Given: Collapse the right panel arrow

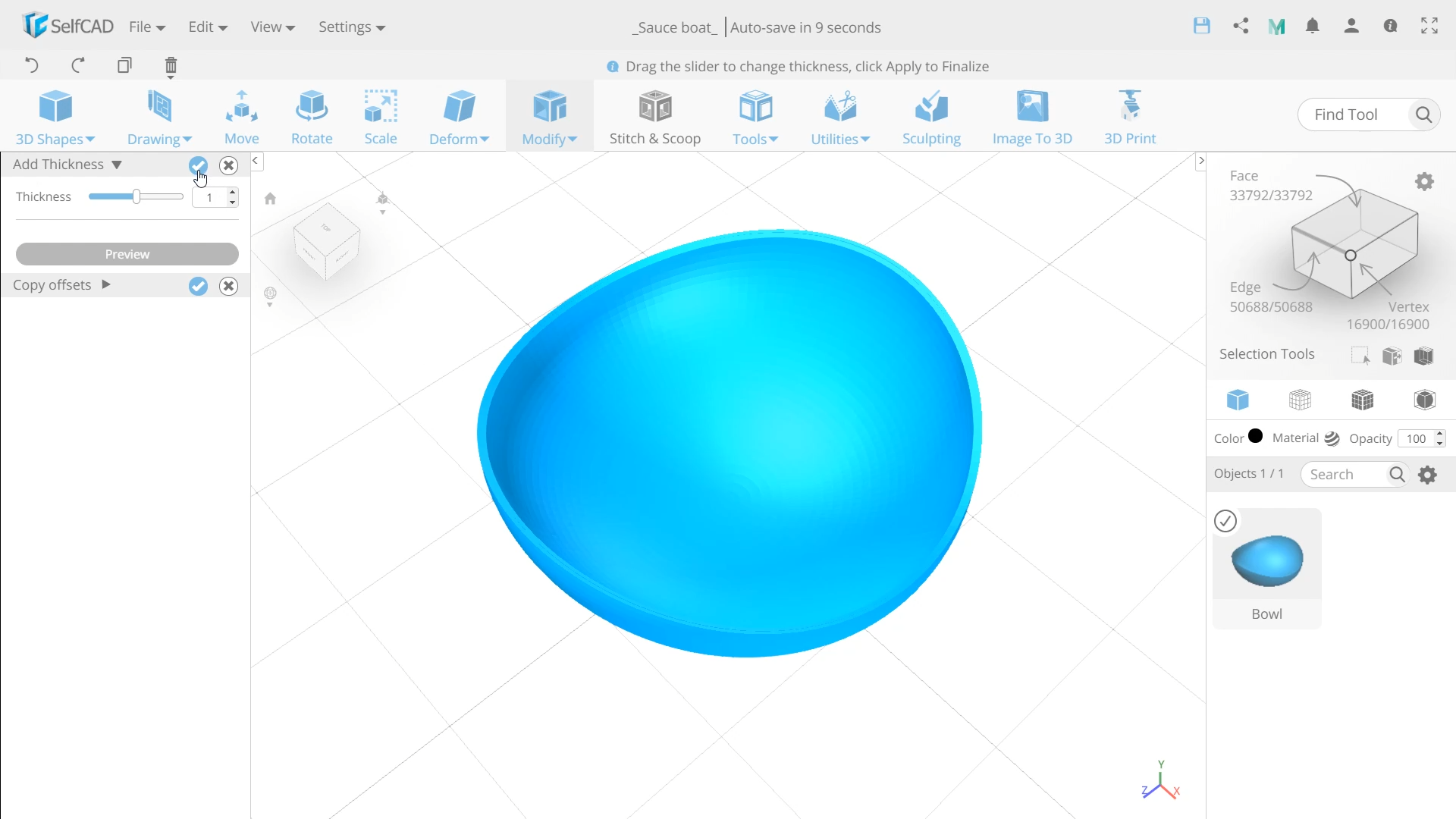Looking at the screenshot, I should [x=1200, y=161].
